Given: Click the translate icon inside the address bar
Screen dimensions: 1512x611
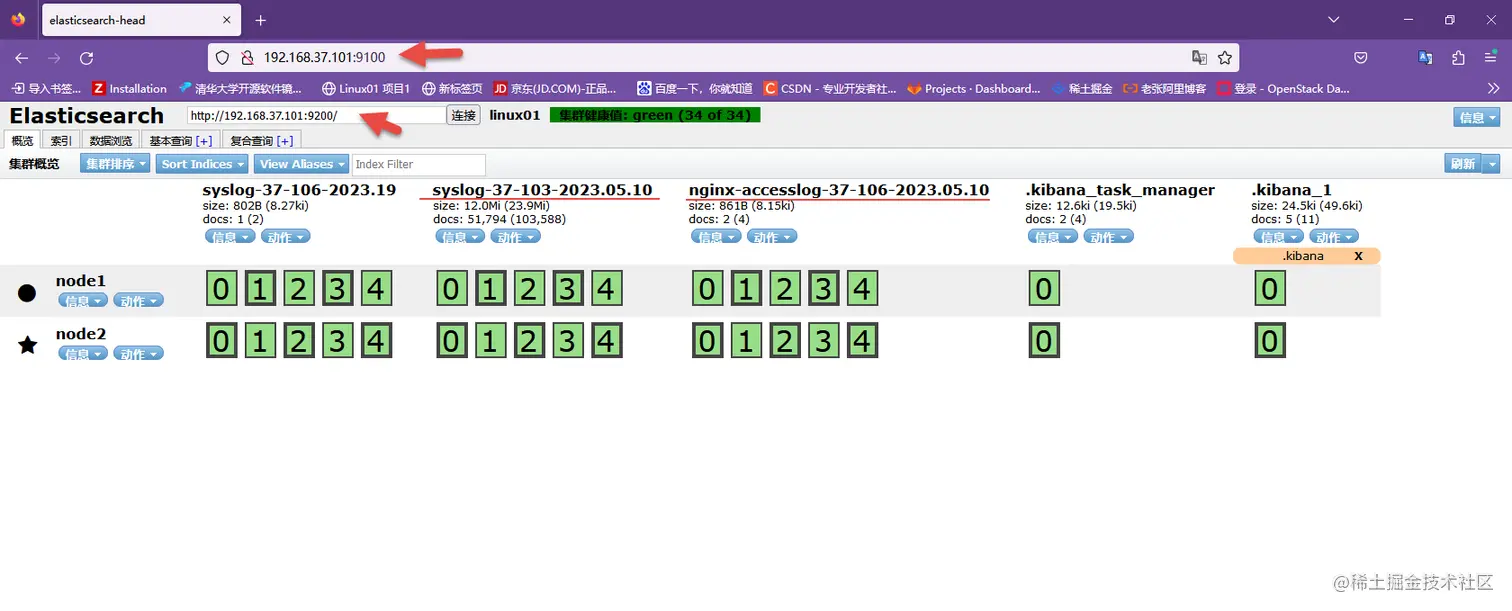Looking at the screenshot, I should 1199,58.
